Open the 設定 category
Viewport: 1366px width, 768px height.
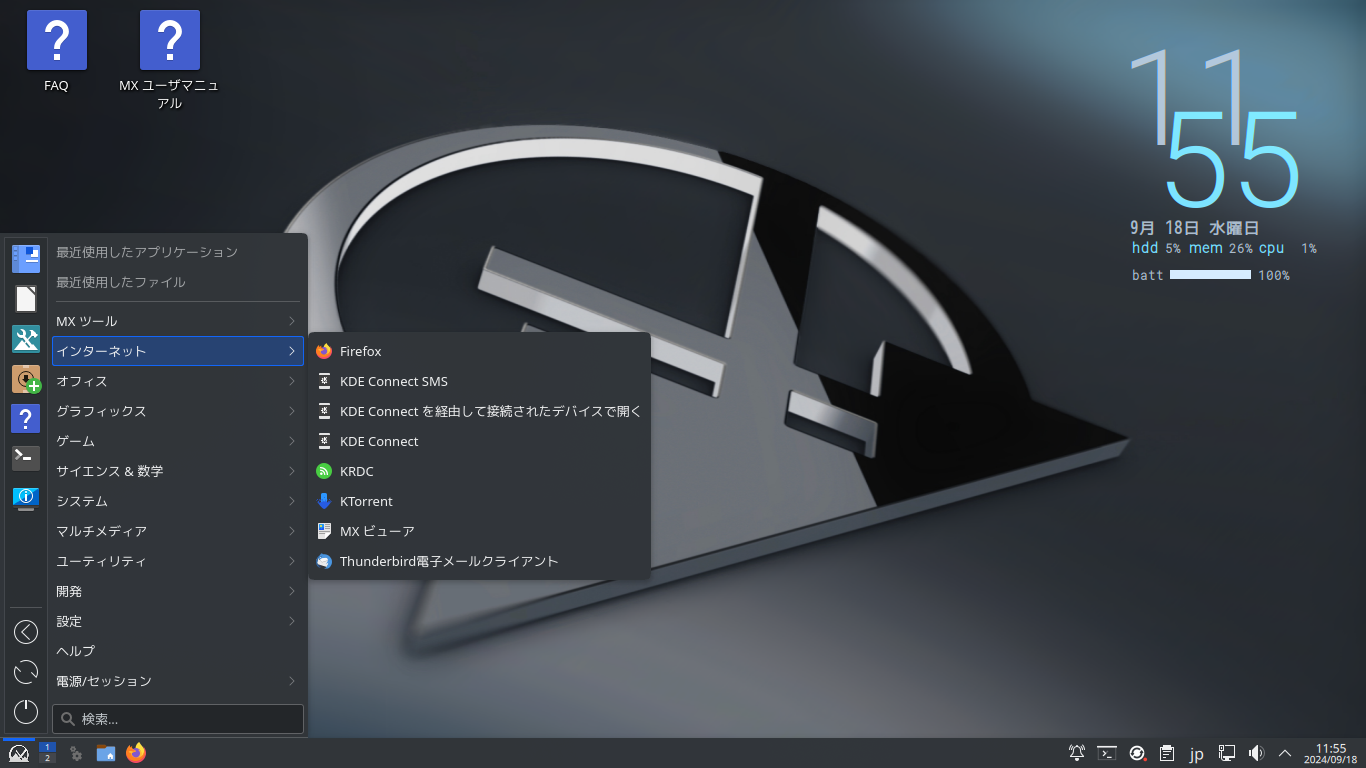(178, 621)
